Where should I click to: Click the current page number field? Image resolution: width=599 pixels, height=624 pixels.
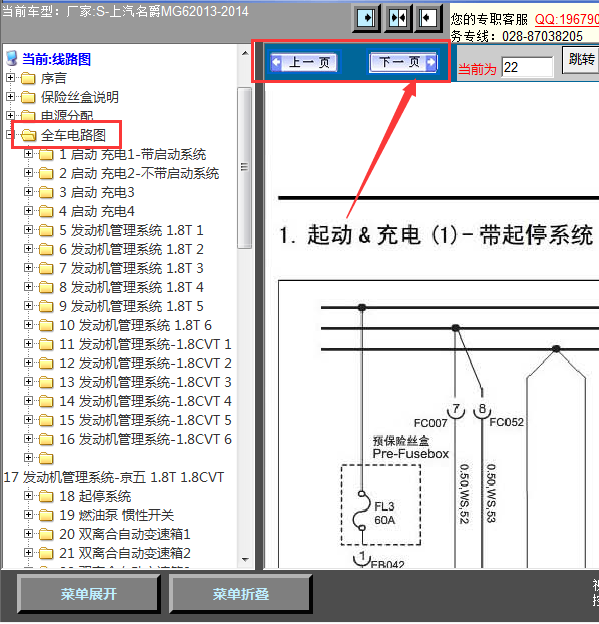click(527, 67)
